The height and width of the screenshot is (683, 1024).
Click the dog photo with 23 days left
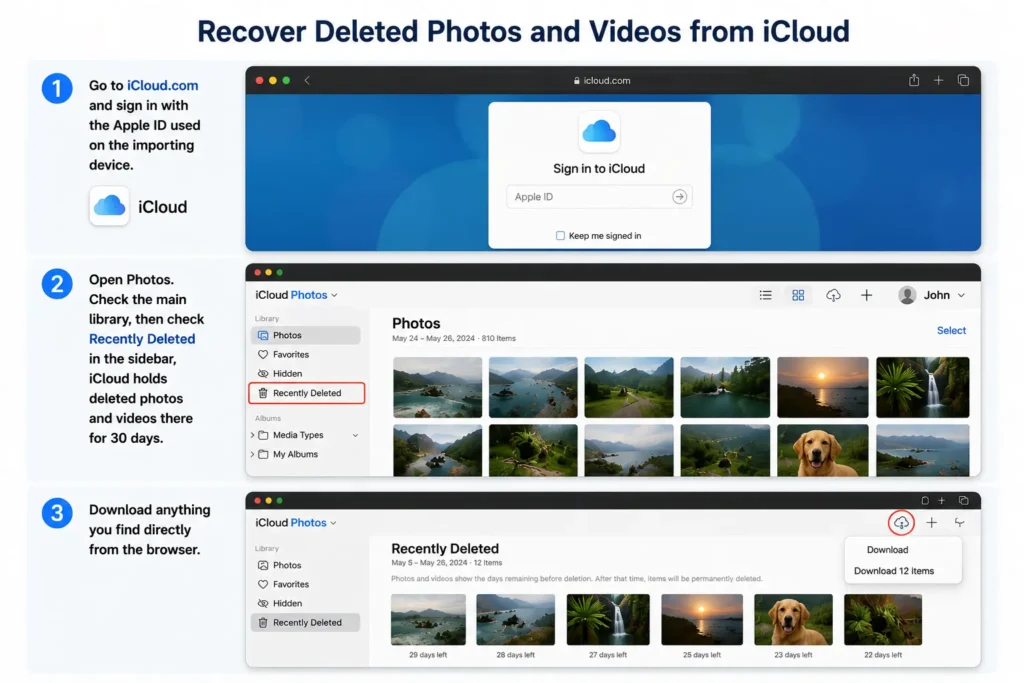[x=793, y=619]
